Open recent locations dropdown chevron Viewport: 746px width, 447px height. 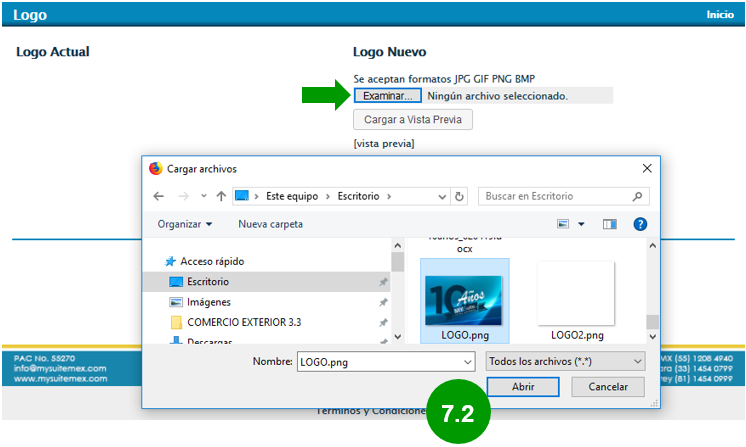tap(204, 195)
